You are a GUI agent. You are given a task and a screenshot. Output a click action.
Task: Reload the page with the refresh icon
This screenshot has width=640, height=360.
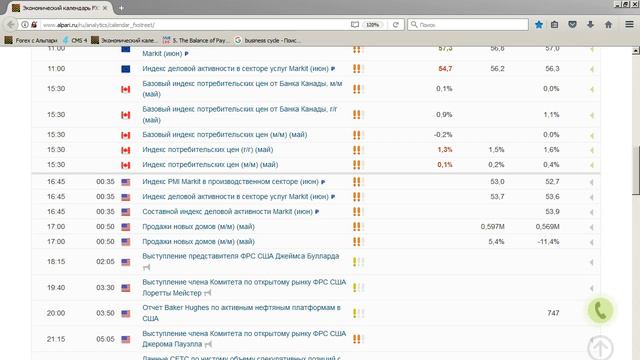click(396, 25)
